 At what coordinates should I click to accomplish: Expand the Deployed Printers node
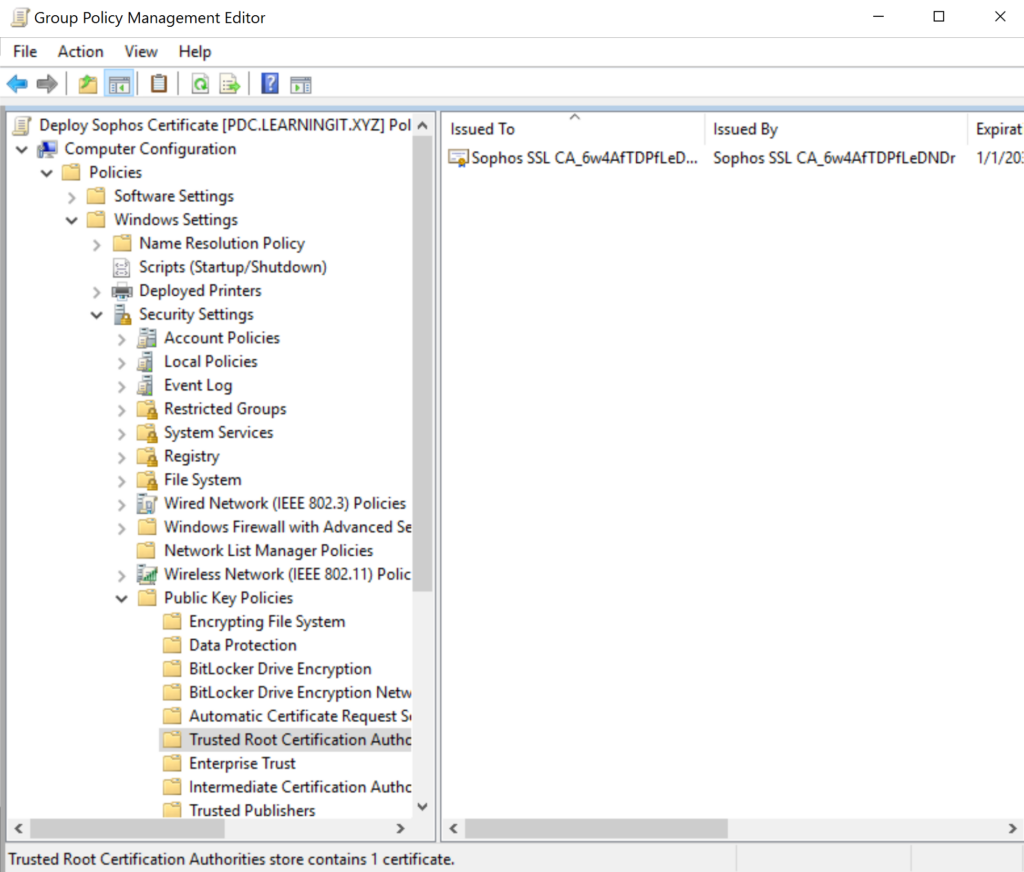coord(97,291)
